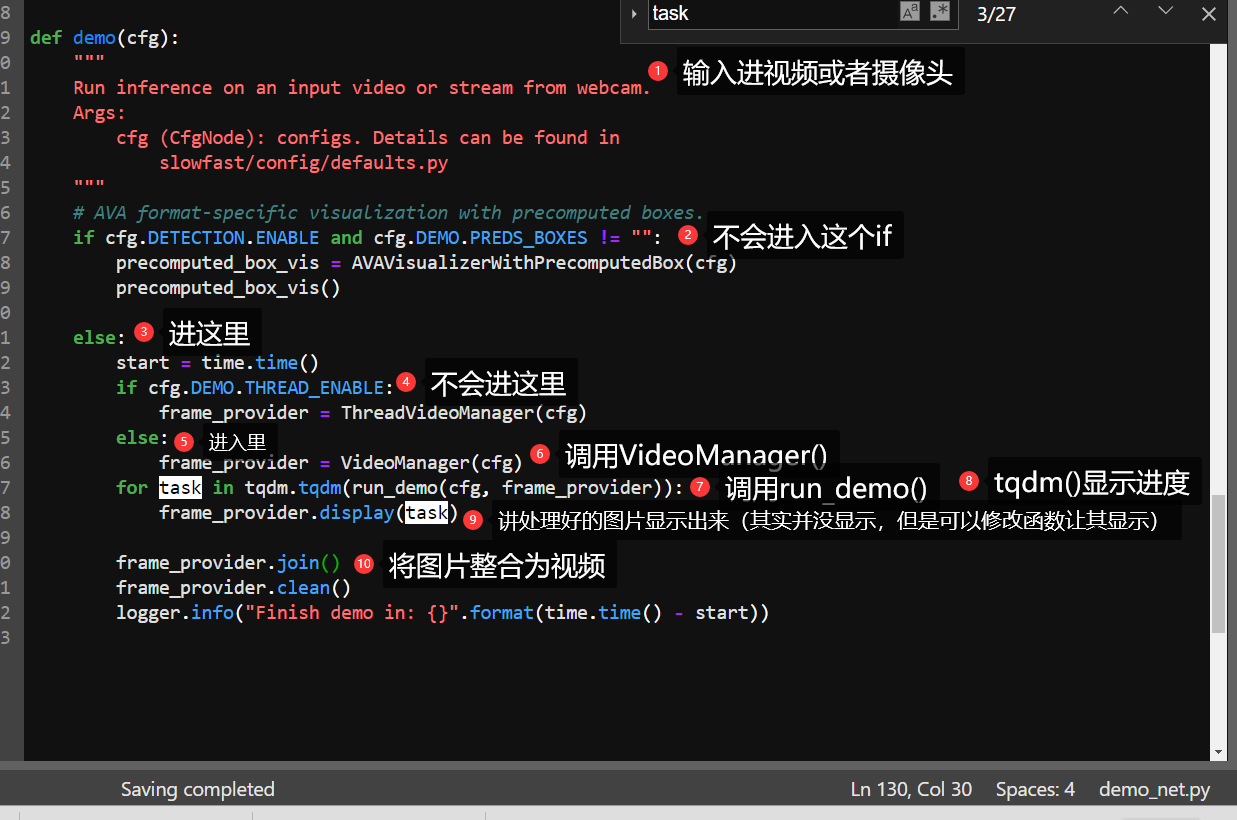Click badge 10 near frame_provider.join()
1237x820 pixels.
tap(363, 563)
